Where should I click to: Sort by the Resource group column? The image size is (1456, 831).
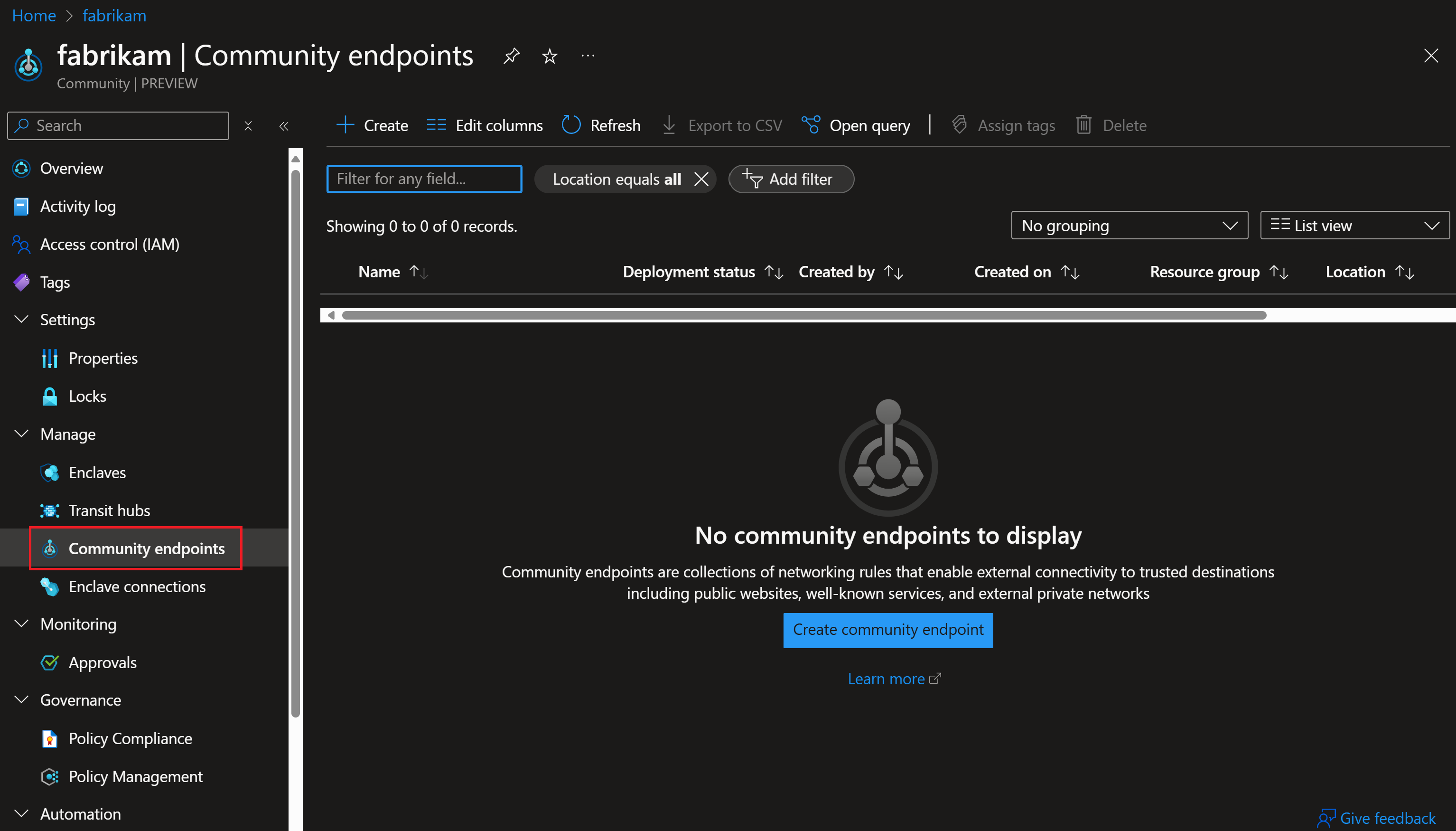[x=1219, y=272]
